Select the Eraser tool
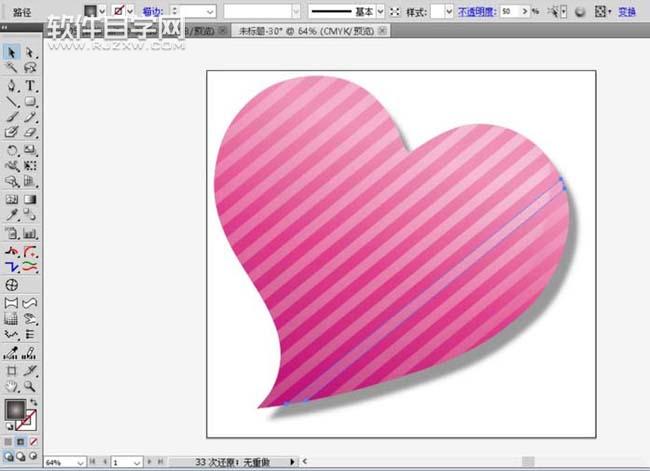Screen dimensions: 650x471 tap(30, 133)
